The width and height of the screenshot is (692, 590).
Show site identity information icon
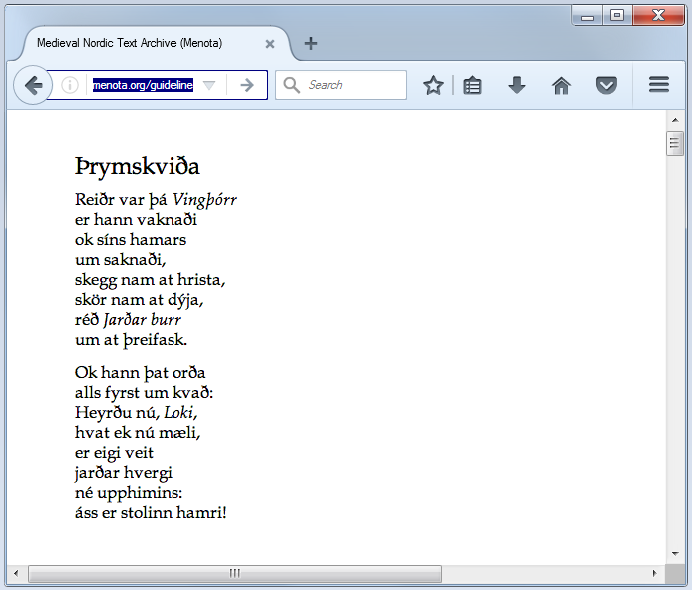[70, 86]
